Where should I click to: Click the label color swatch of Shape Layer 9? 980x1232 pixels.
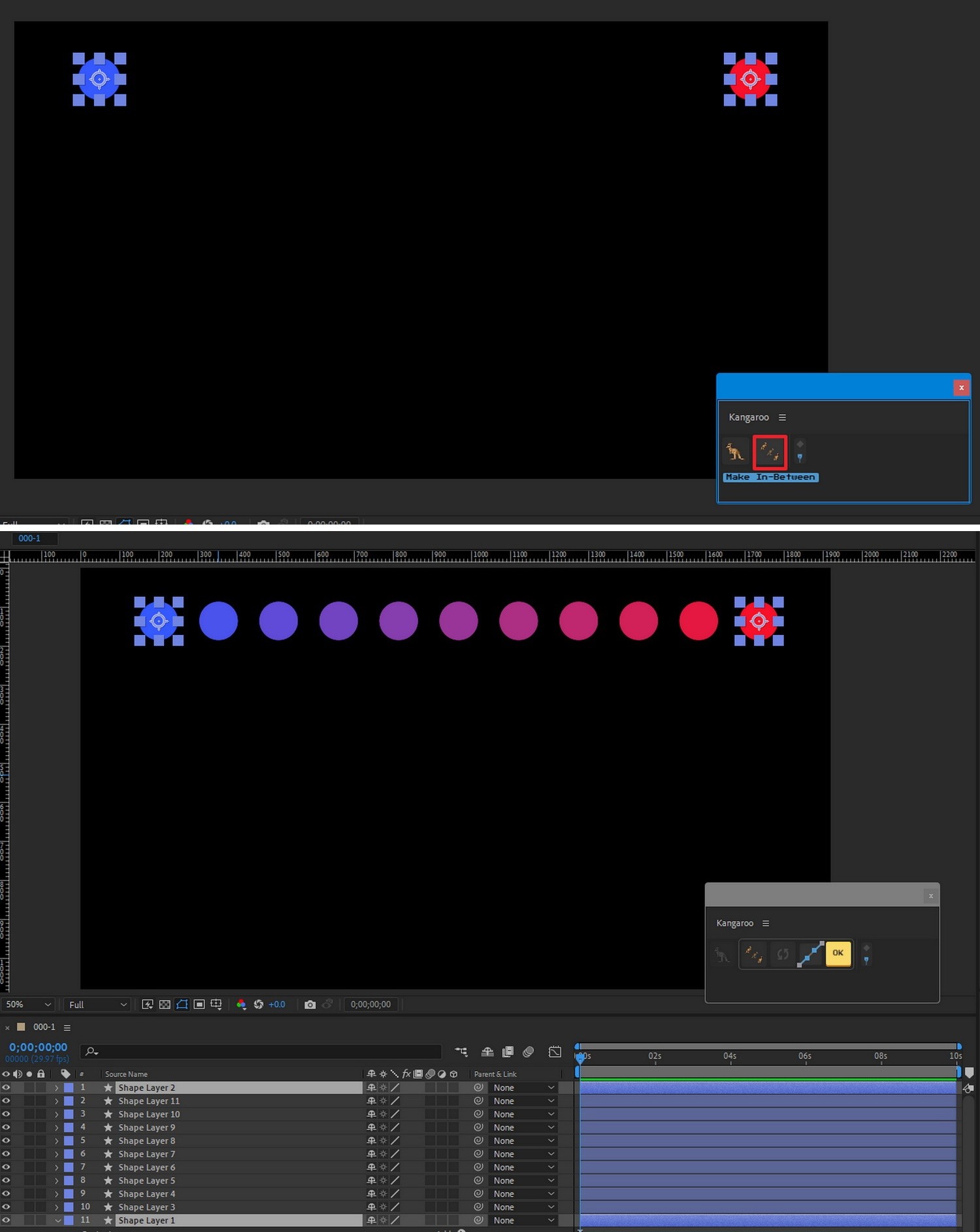point(69,1127)
